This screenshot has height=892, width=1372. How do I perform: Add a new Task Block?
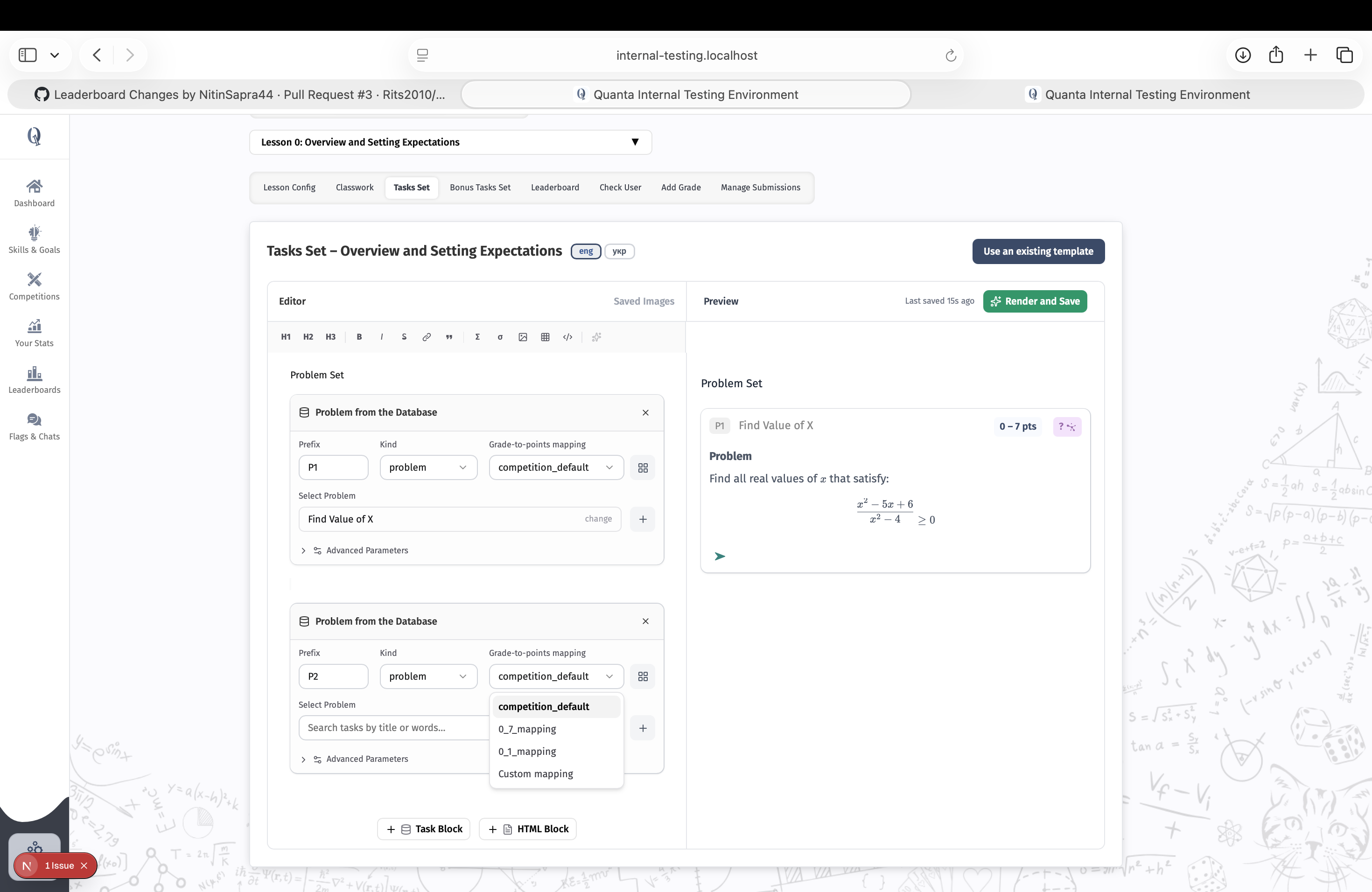coord(424,829)
